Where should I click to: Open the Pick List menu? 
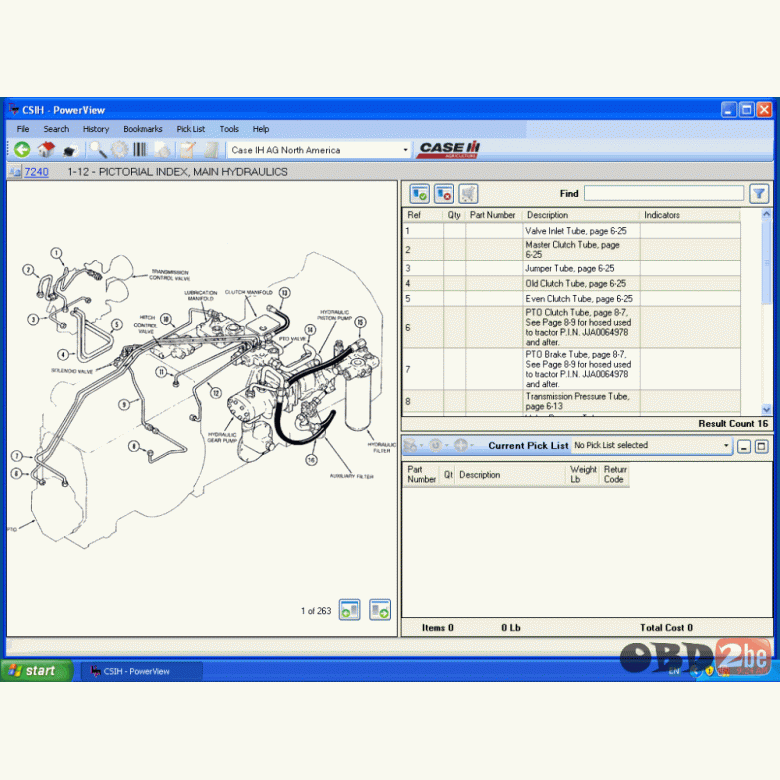click(191, 129)
